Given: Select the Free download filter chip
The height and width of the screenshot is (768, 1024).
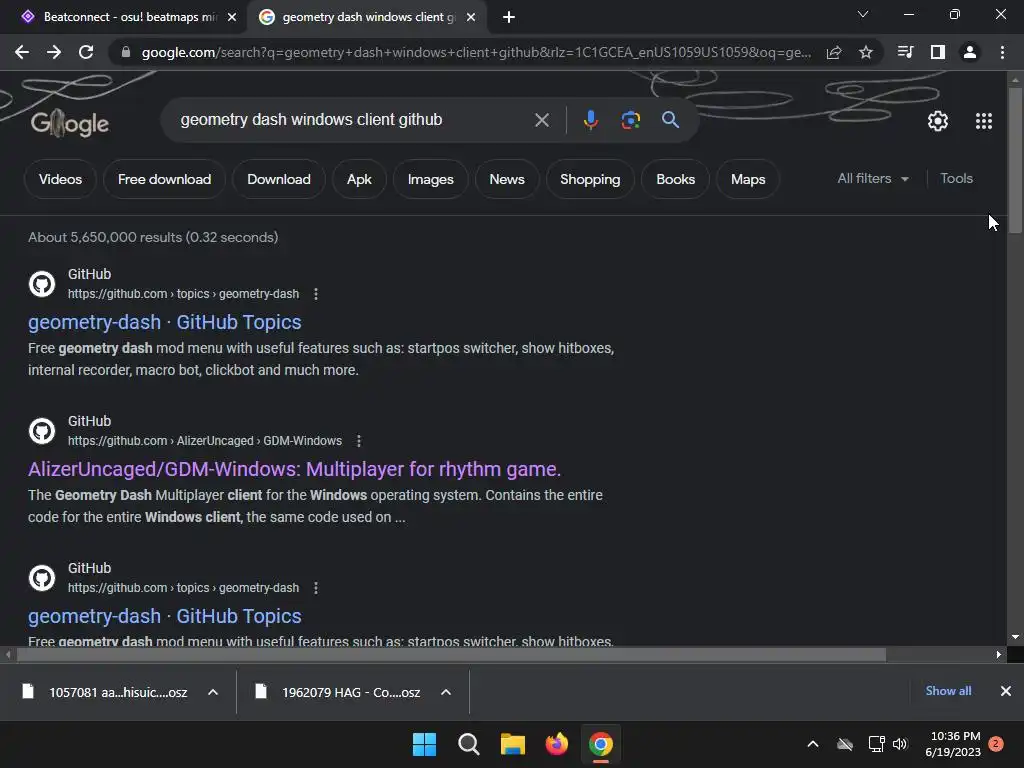Looking at the screenshot, I should [x=165, y=179].
